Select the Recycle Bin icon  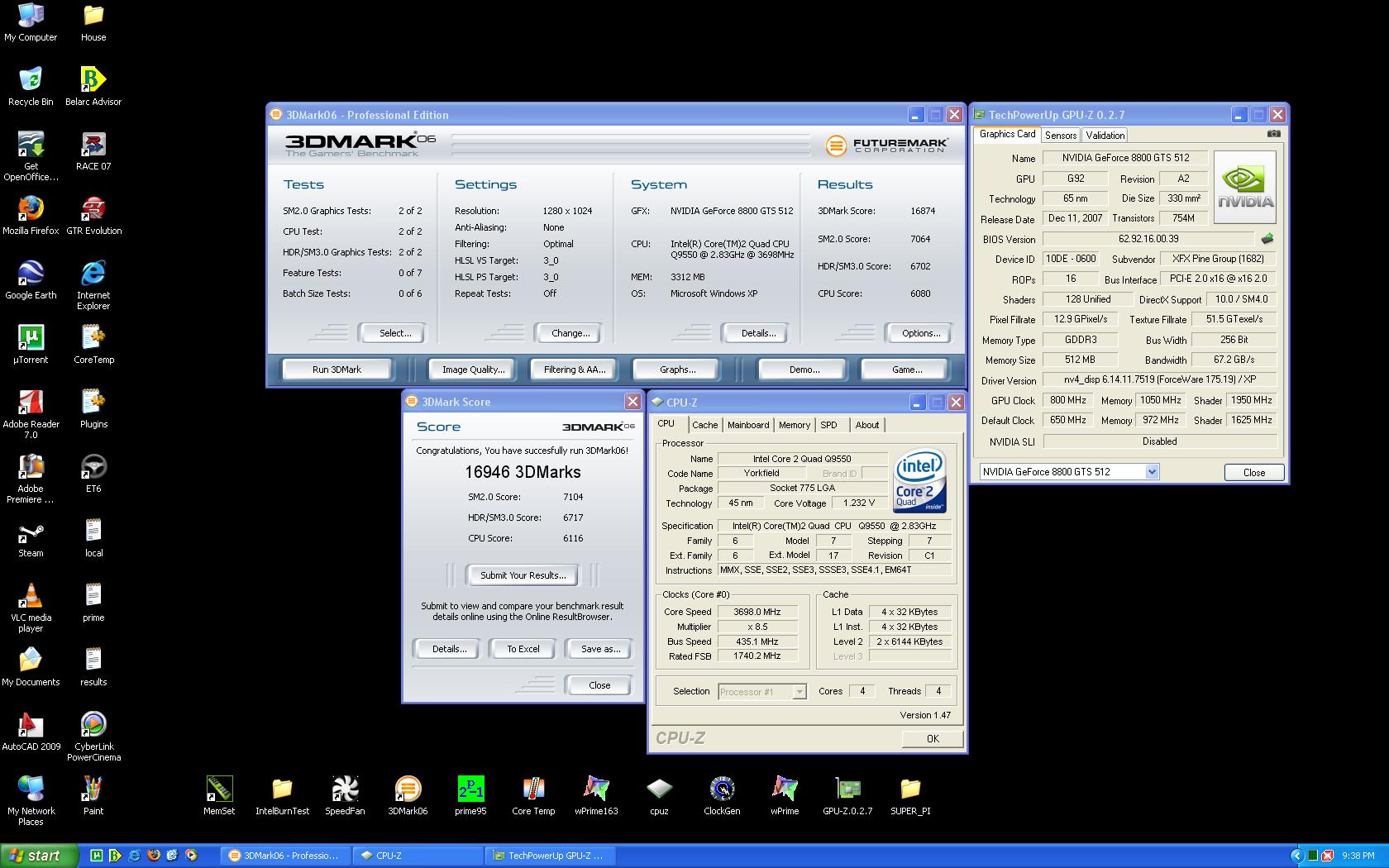[x=31, y=86]
